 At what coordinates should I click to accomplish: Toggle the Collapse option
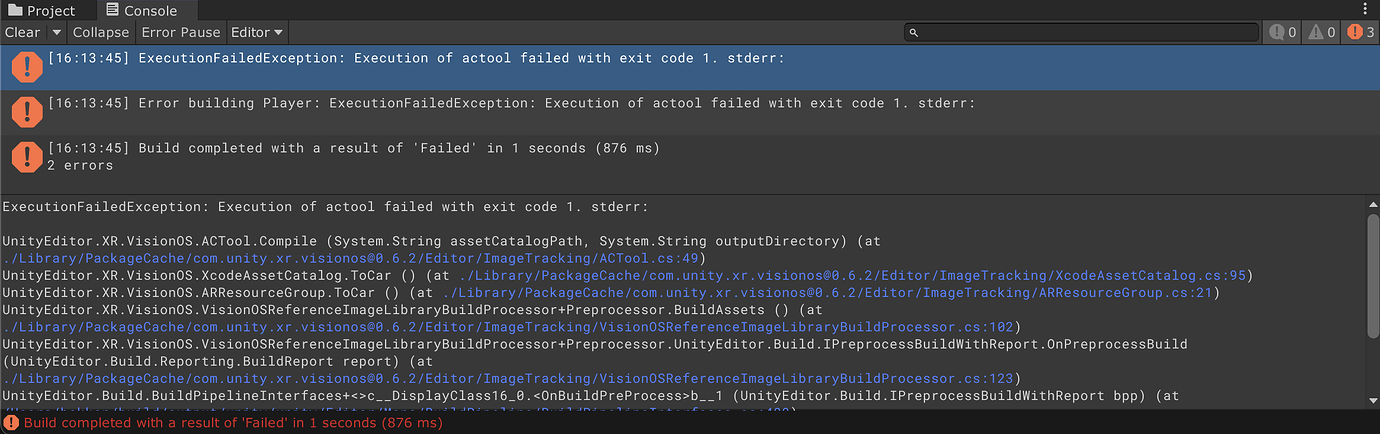[x=100, y=32]
